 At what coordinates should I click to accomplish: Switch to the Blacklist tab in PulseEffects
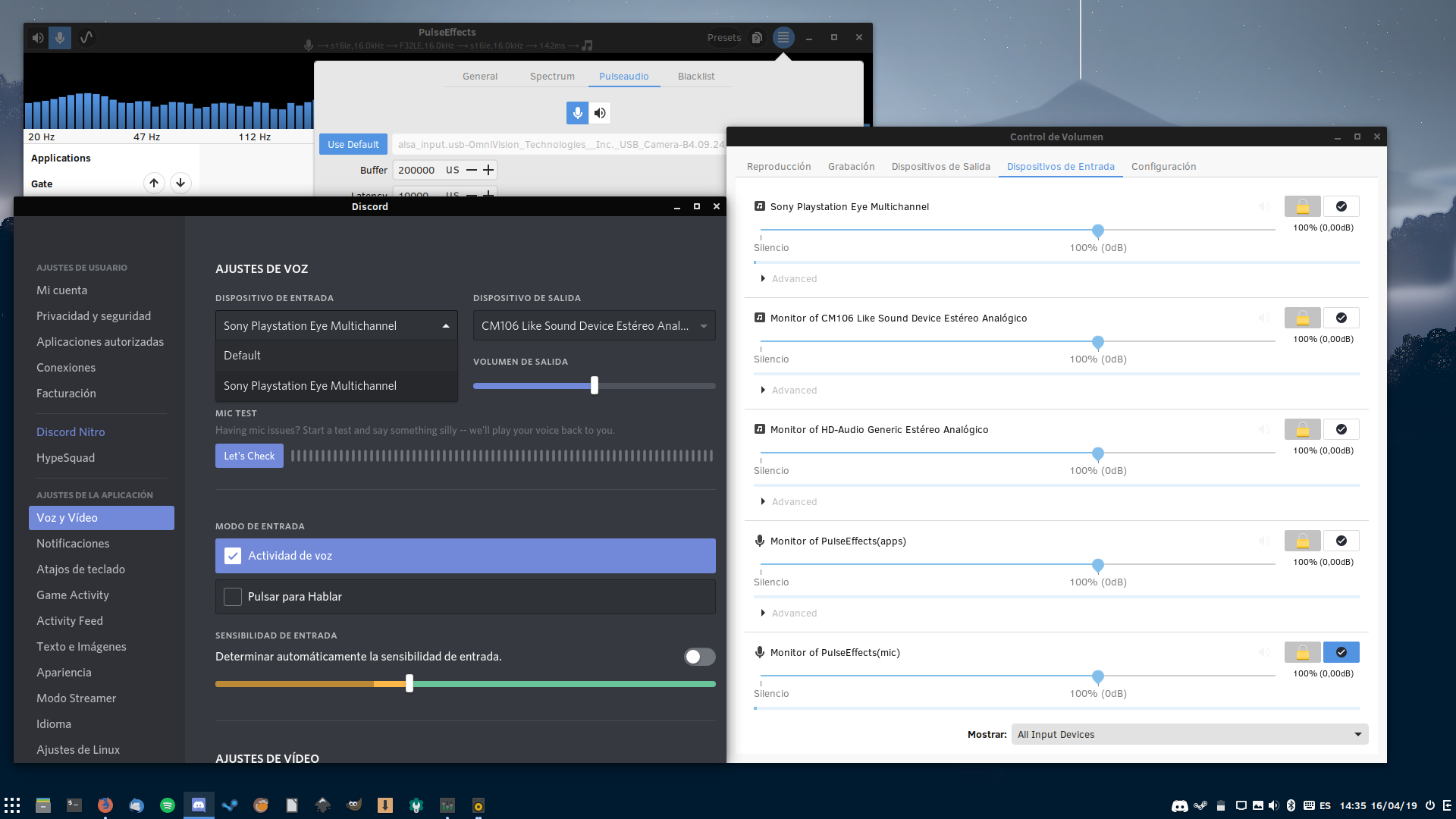(x=695, y=76)
